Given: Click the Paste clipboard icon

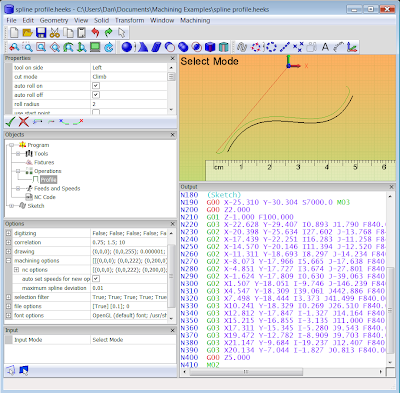Looking at the screenshot, I should (x=82, y=33).
